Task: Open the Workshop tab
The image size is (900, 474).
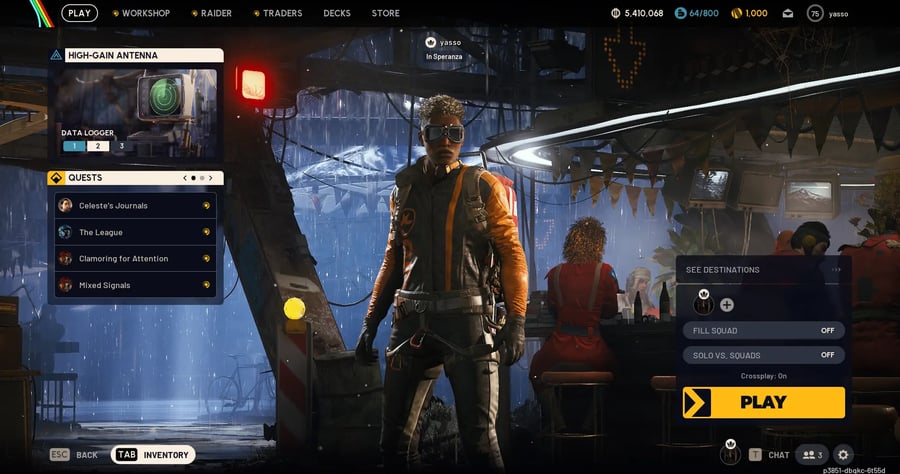Action: pos(142,13)
